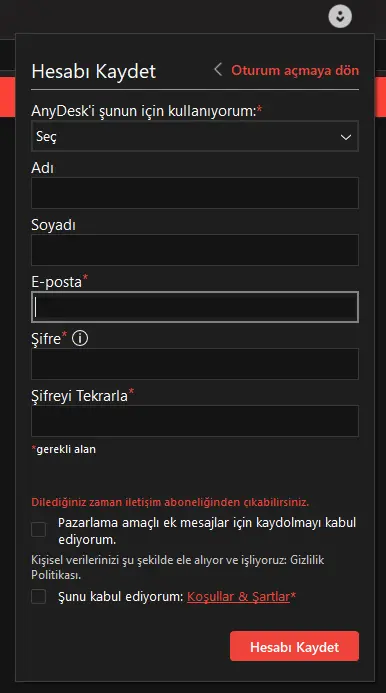The image size is (386, 693).
Task: Click the red Hesabı Kaydet button
Action: 294,646
